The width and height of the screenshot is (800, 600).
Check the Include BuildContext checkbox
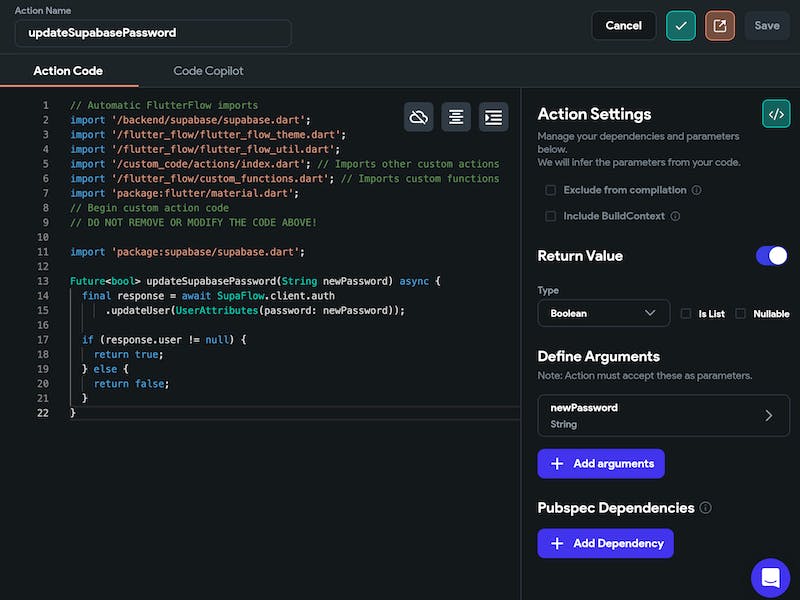click(551, 216)
